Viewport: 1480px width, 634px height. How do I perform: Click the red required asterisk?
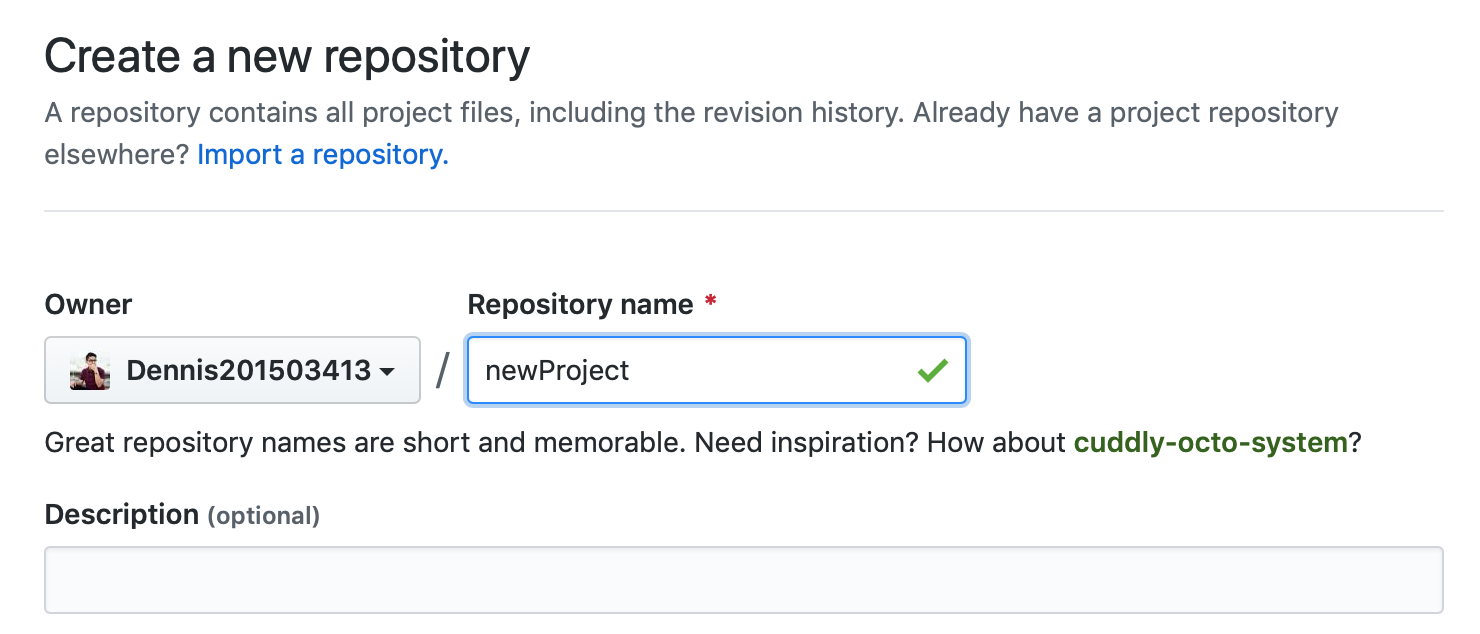[710, 301]
